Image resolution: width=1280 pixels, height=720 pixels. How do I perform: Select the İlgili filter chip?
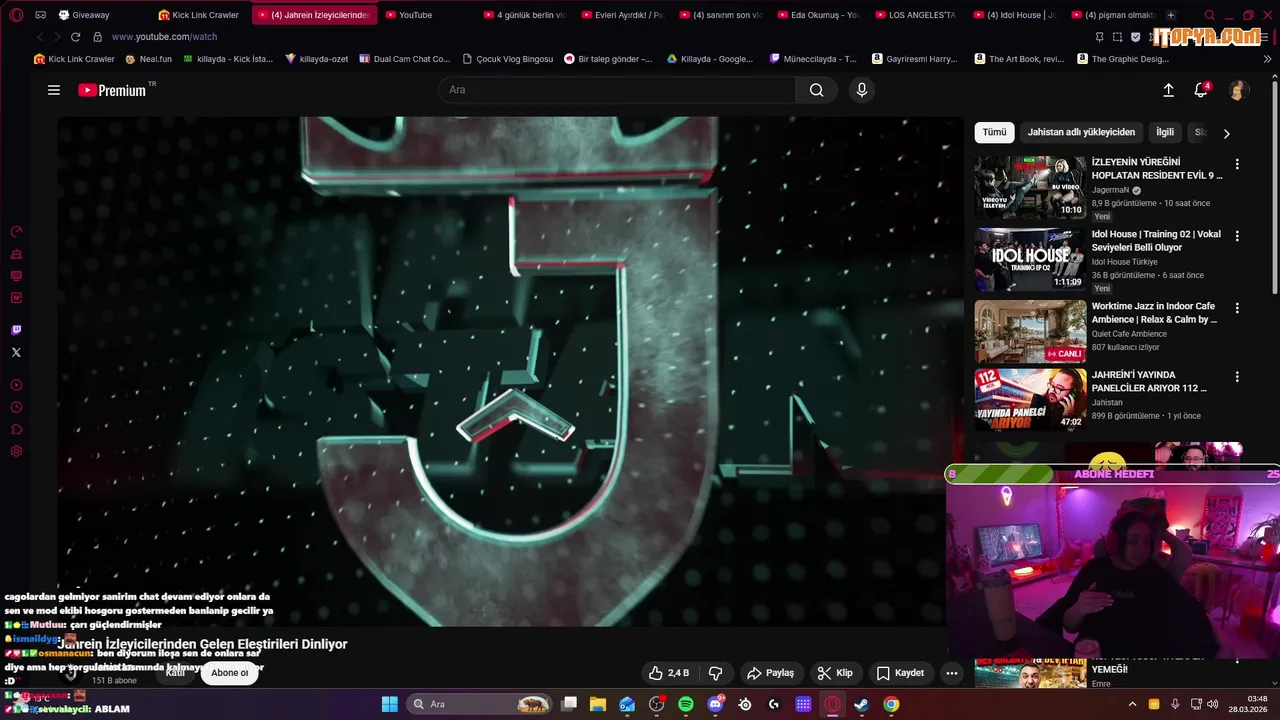[1165, 132]
